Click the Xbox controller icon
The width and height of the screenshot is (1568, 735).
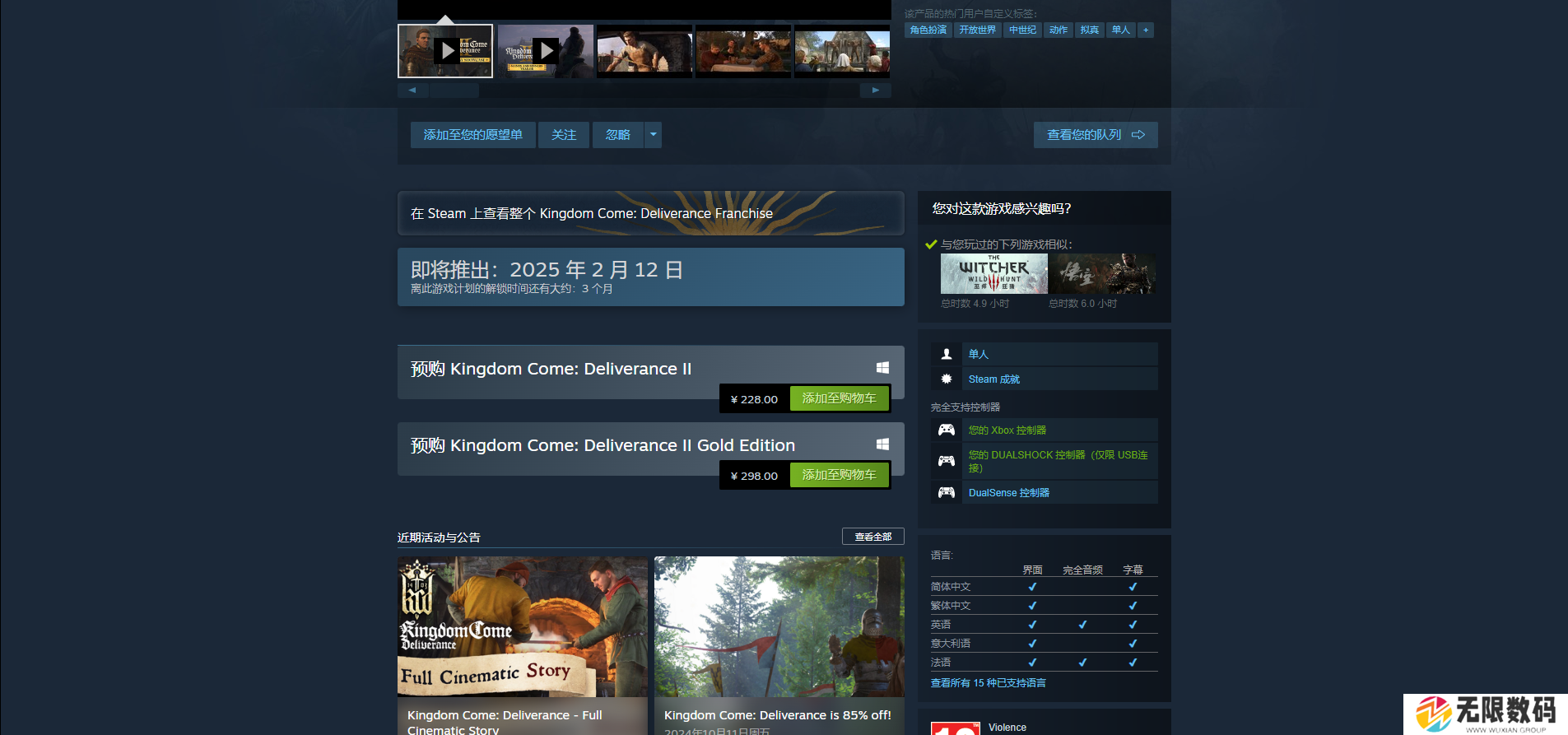point(947,430)
